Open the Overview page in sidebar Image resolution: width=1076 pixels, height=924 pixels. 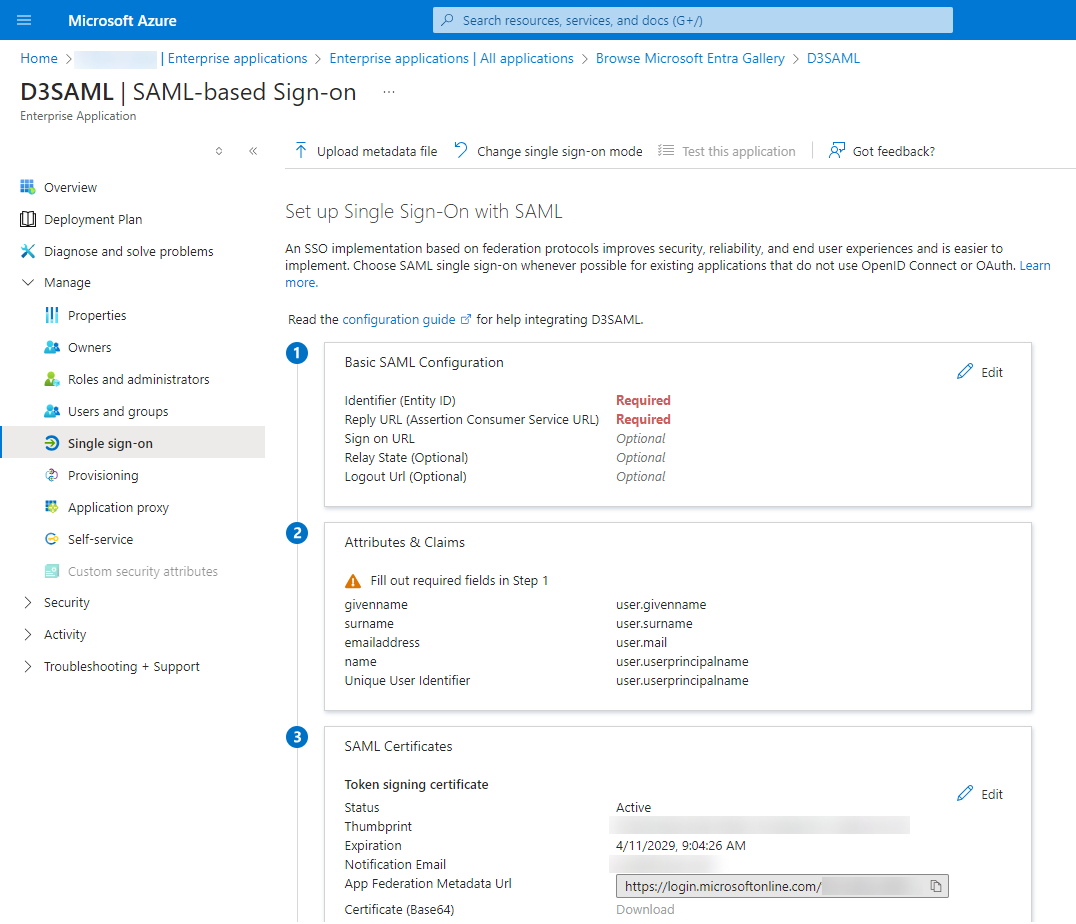tap(70, 187)
